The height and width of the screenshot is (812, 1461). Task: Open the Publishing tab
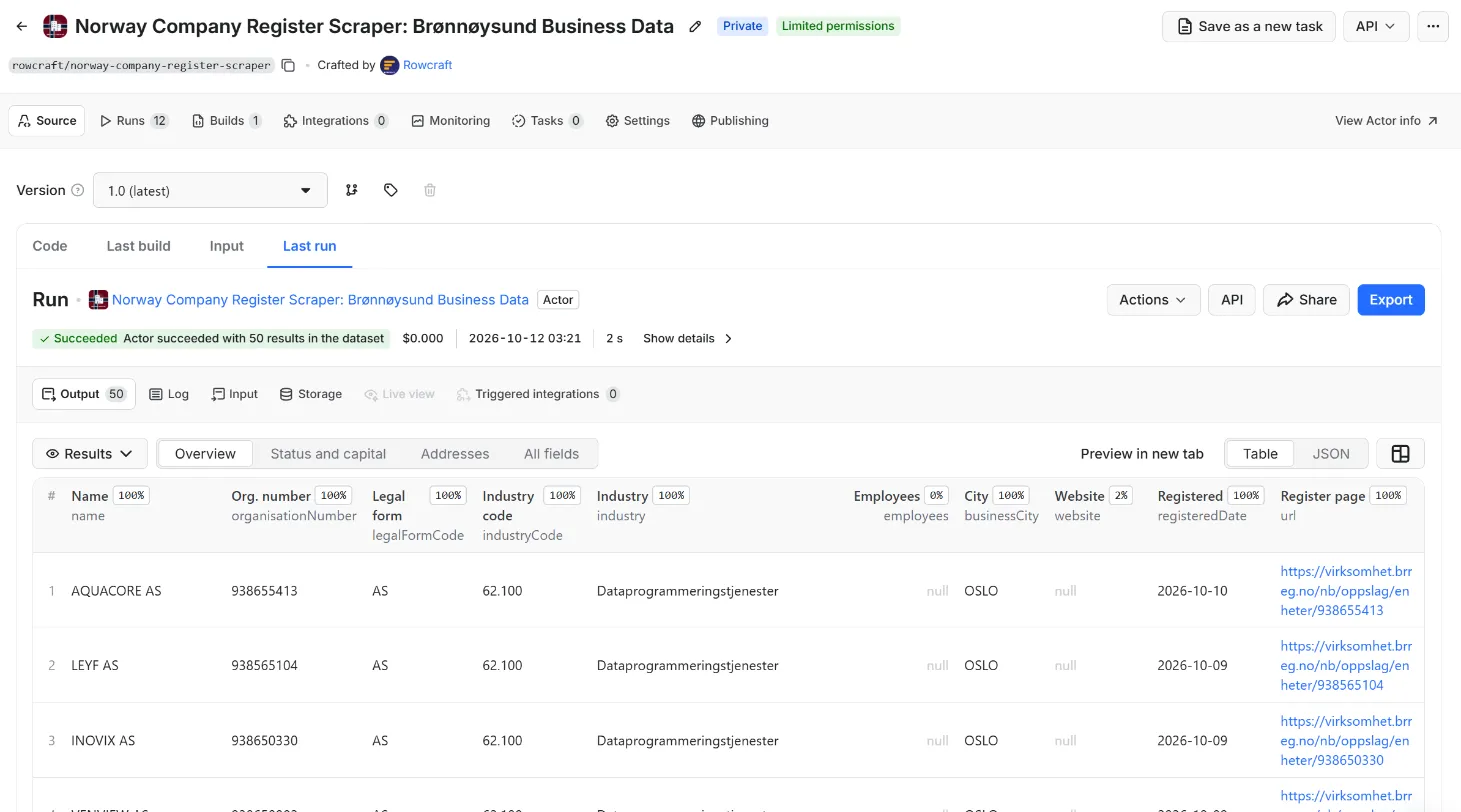pyautogui.click(x=730, y=121)
